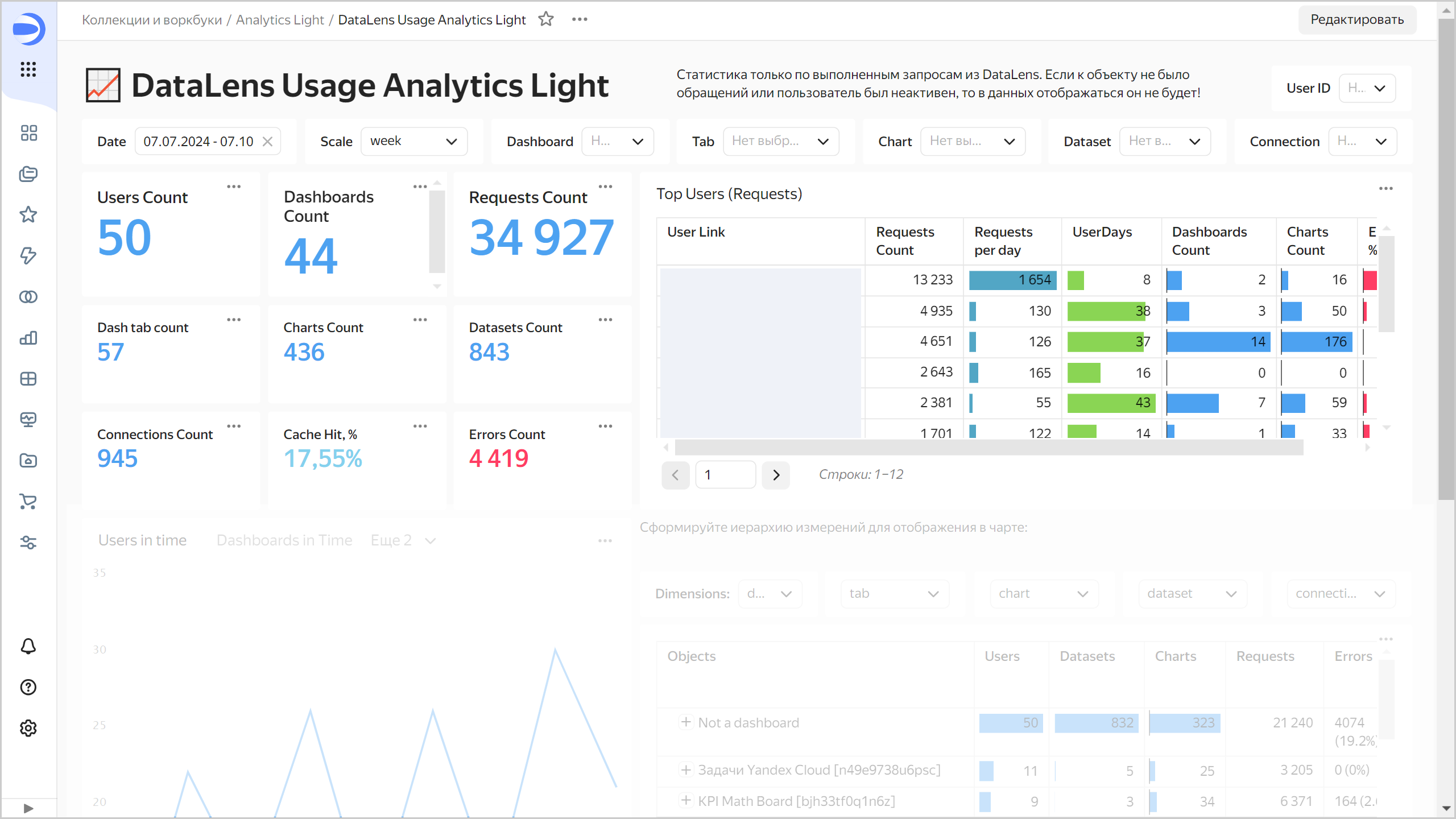
Task: Open favorites via the star sidebar icon
Action: click(28, 214)
